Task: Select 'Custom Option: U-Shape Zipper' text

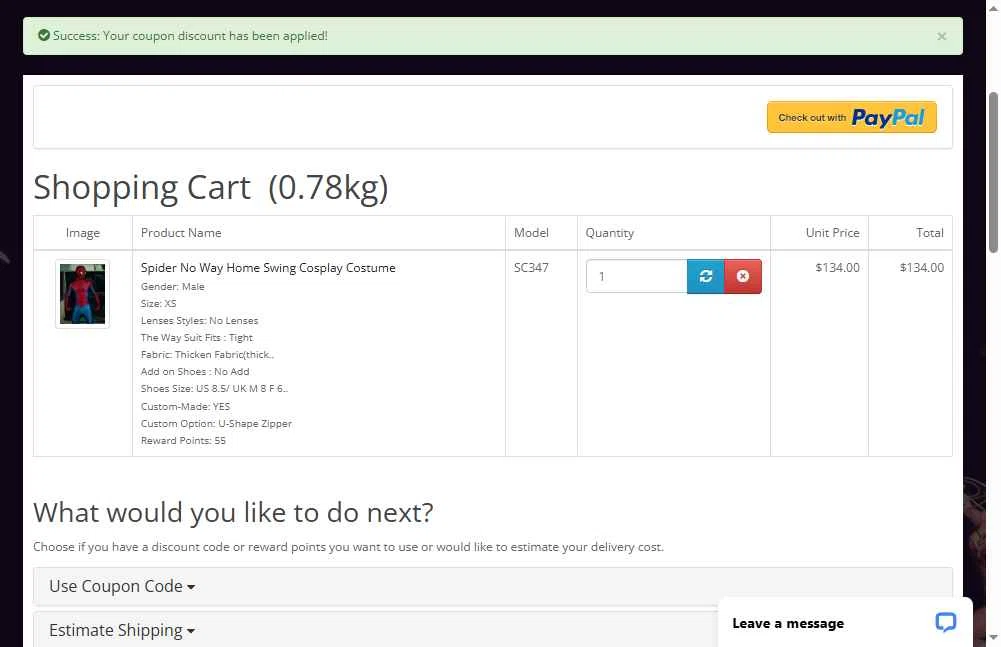Action: [x=216, y=423]
